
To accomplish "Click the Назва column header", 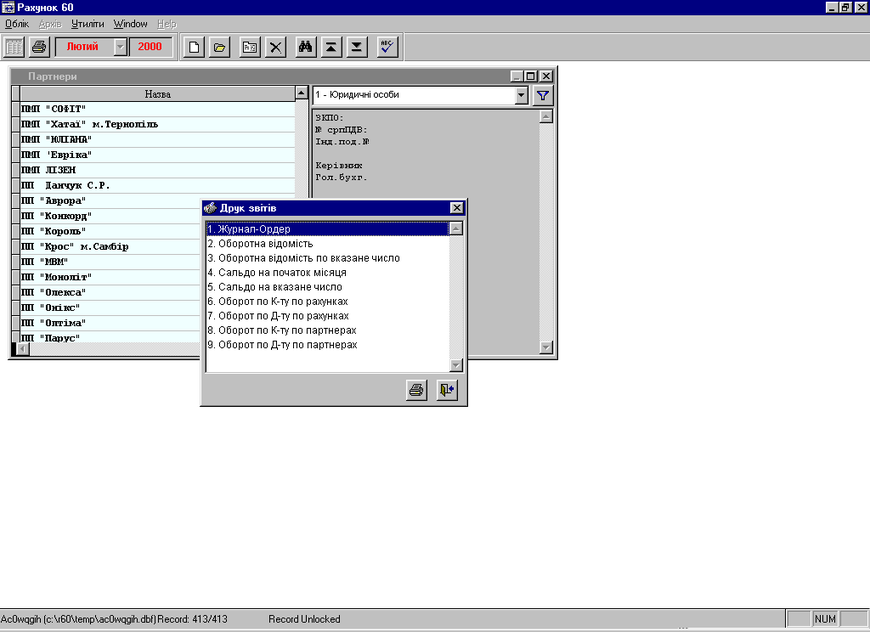I will click(x=158, y=94).
